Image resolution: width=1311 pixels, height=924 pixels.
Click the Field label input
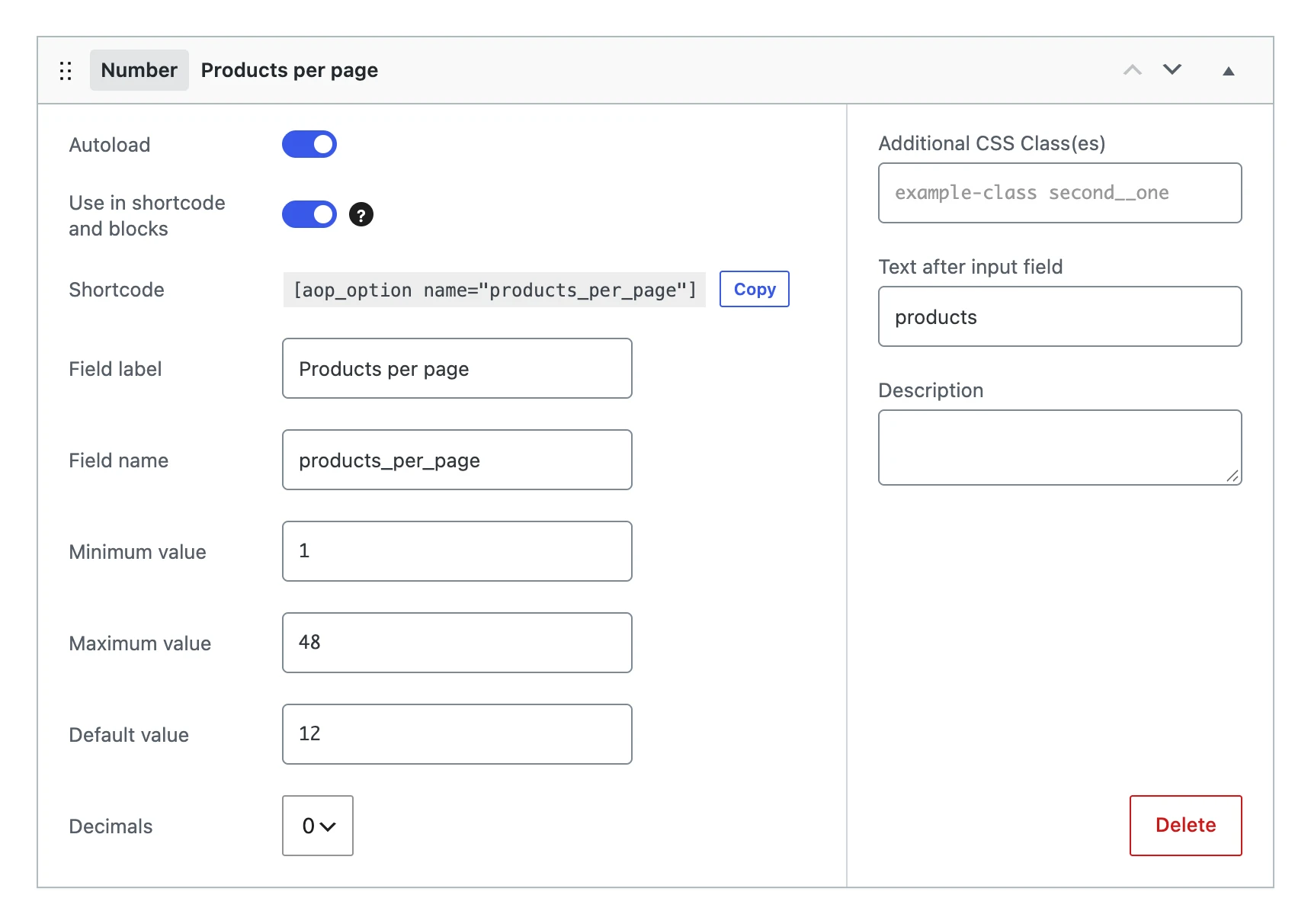[x=457, y=368]
